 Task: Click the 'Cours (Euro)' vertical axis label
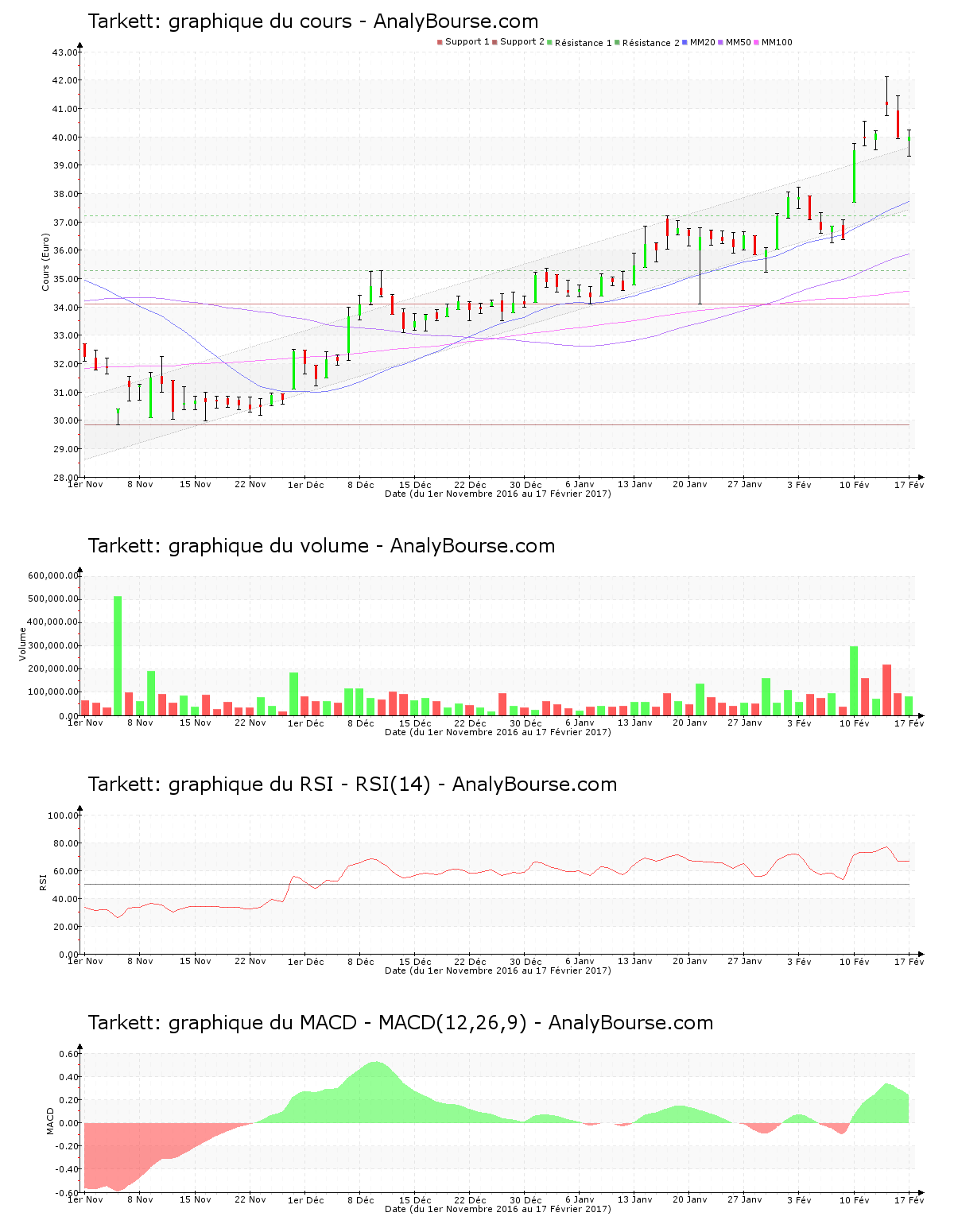[x=45, y=262]
